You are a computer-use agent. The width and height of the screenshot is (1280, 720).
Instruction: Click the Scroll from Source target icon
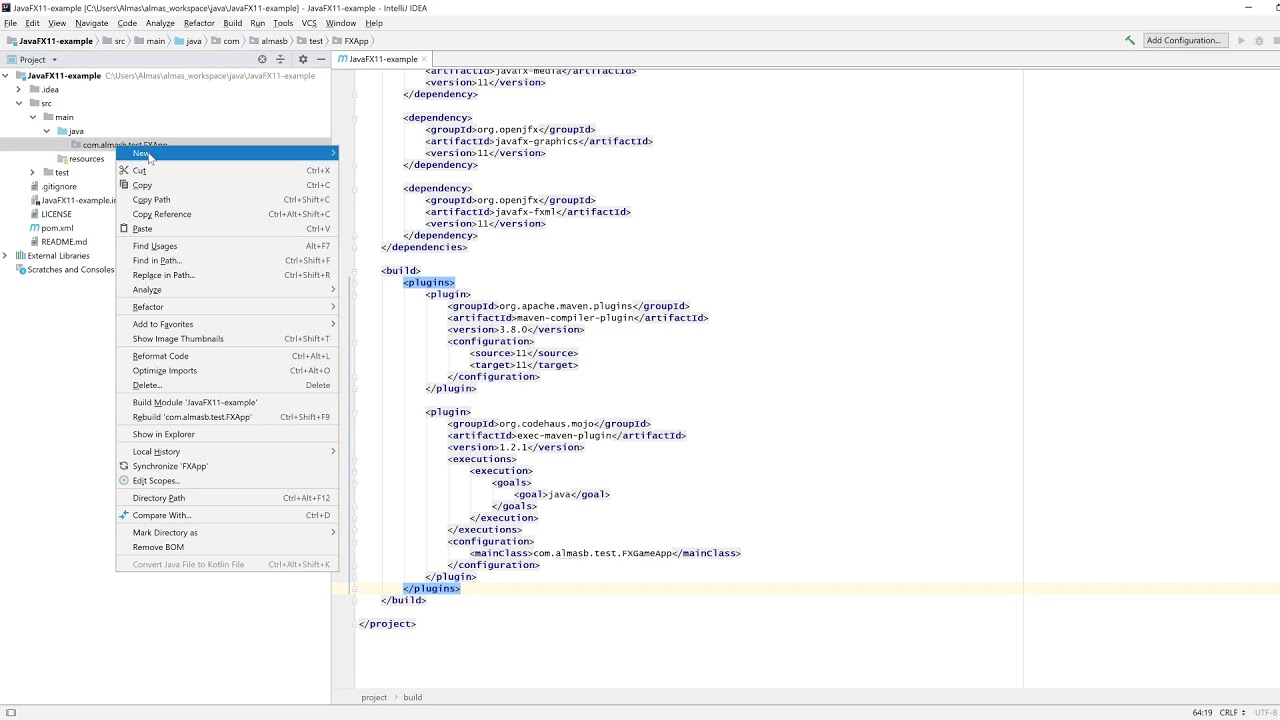[262, 59]
